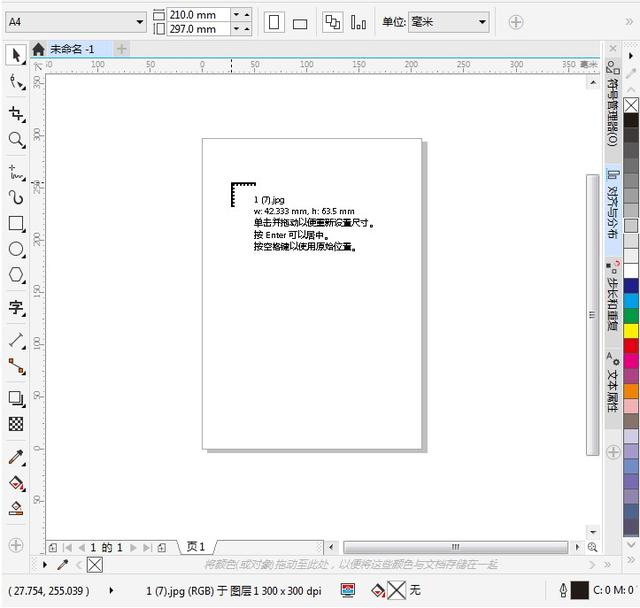Select 页 1 page tab
Image resolution: width=640 pixels, height=608 pixels.
(196, 546)
